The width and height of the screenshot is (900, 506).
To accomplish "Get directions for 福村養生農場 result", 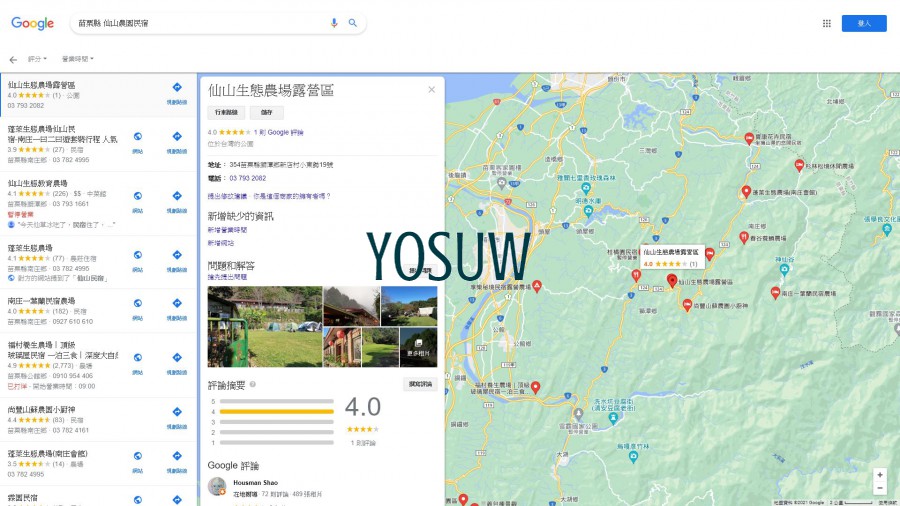I will [177, 363].
